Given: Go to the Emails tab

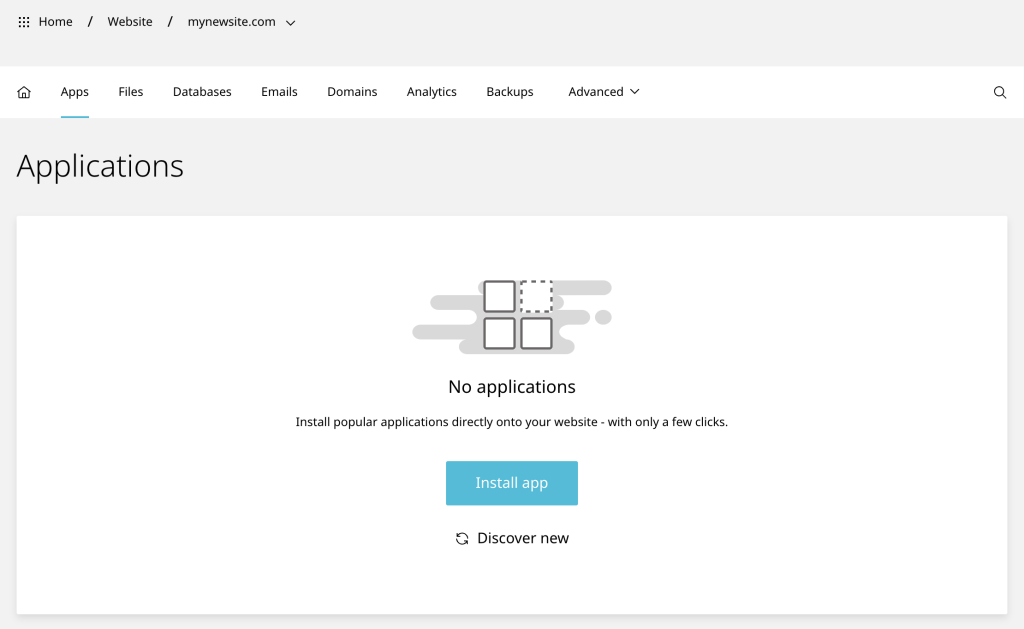Looking at the screenshot, I should (x=279, y=92).
